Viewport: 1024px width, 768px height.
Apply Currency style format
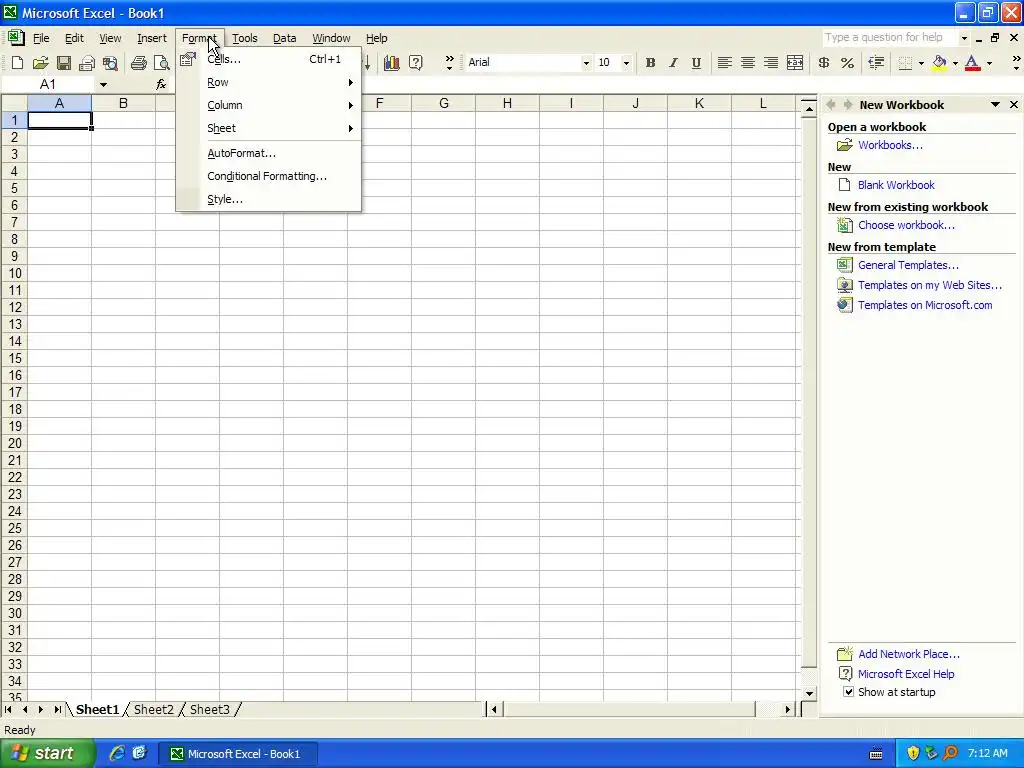tap(824, 63)
